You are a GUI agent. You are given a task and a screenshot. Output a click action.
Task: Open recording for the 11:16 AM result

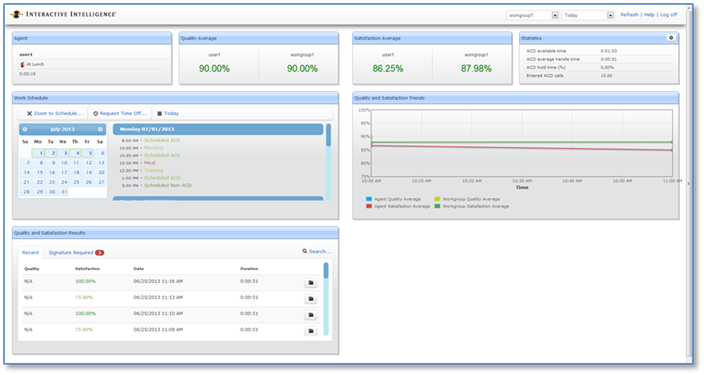(311, 283)
